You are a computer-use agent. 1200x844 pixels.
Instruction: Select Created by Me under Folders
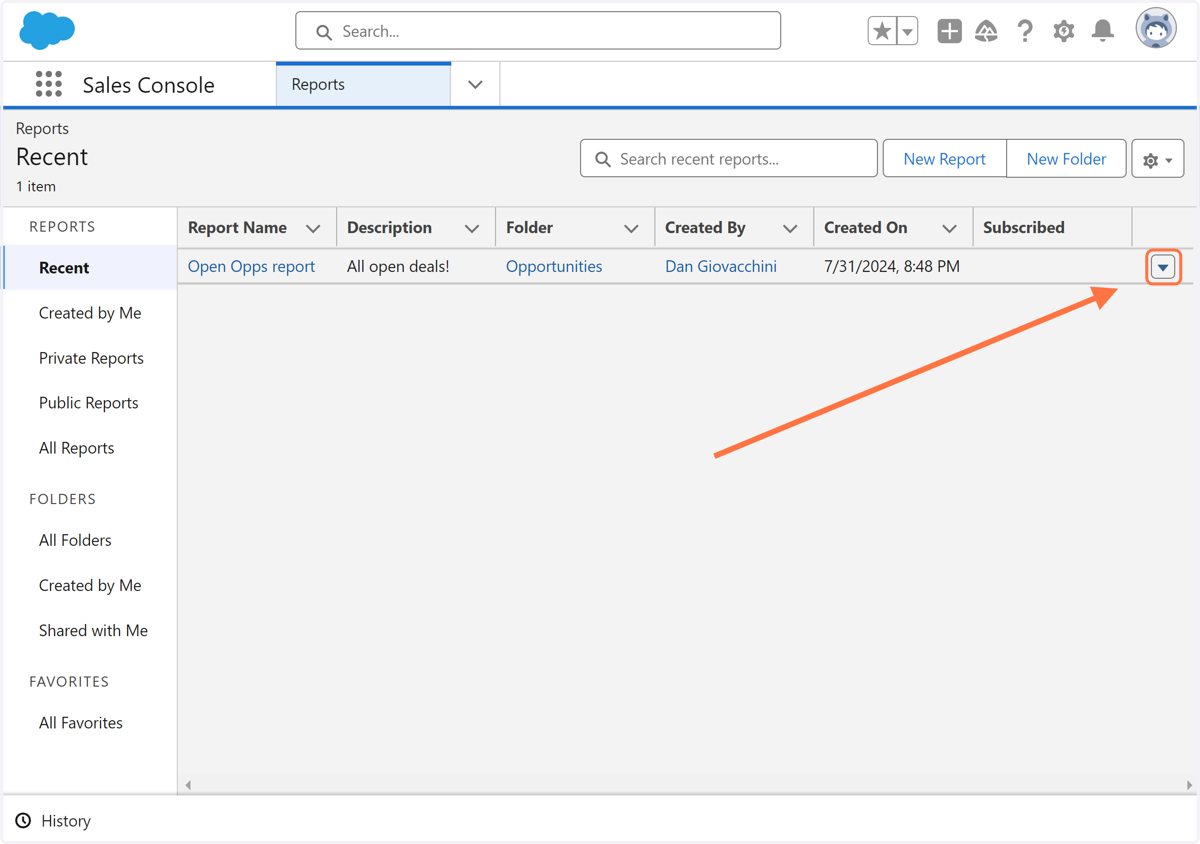(90, 585)
